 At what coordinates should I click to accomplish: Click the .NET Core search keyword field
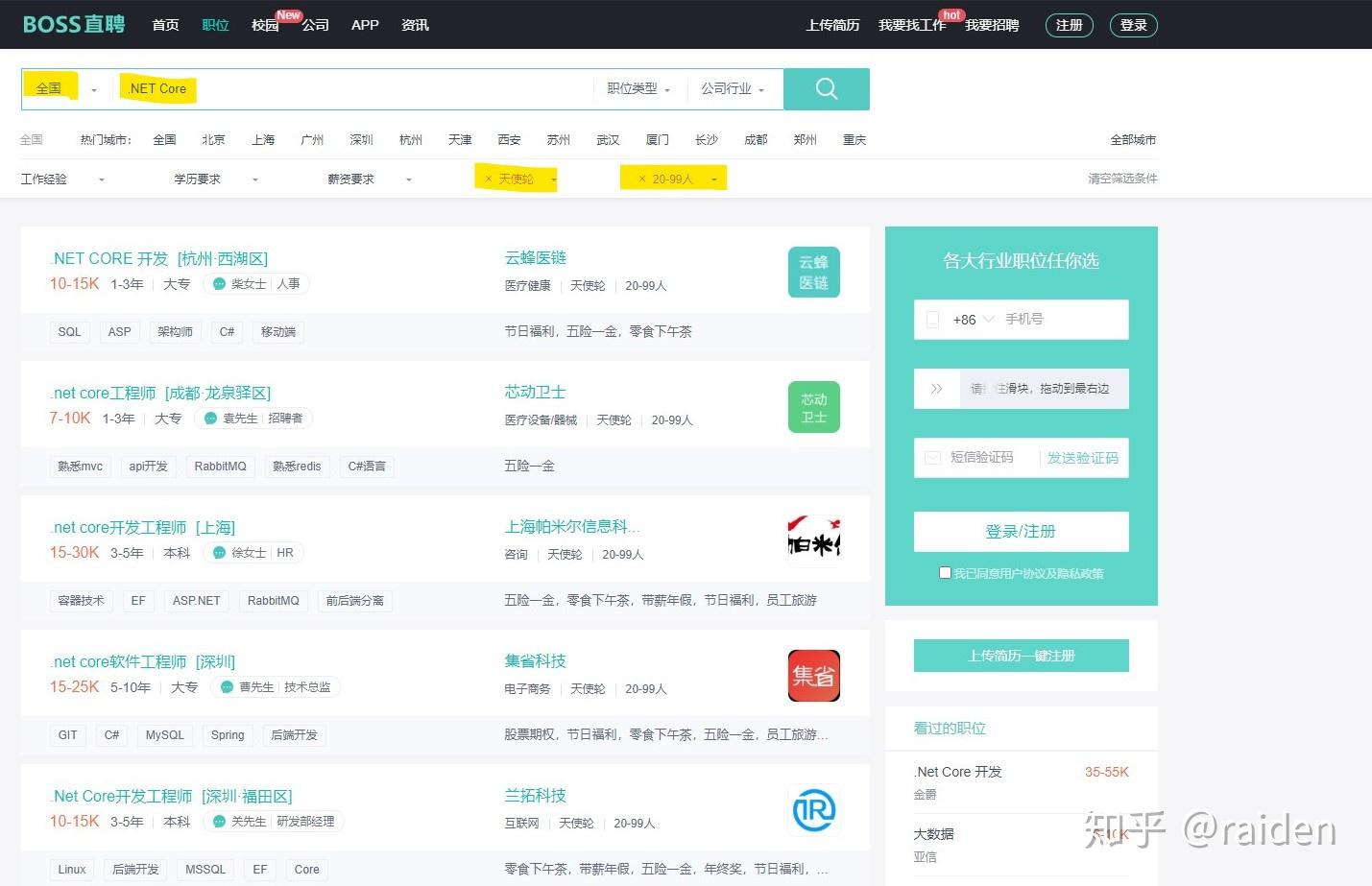[x=351, y=89]
